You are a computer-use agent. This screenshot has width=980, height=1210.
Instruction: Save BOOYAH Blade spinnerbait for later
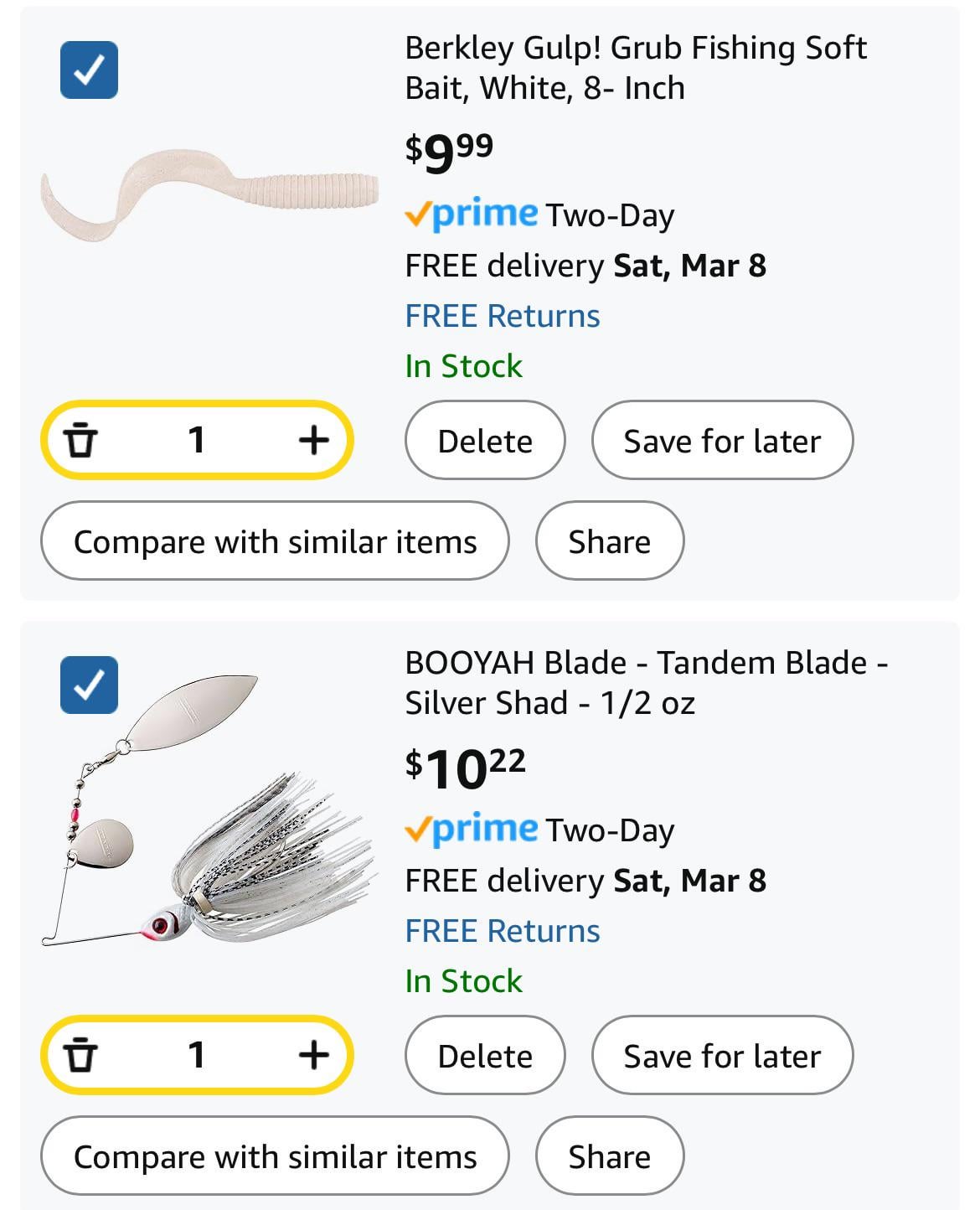click(x=722, y=1056)
